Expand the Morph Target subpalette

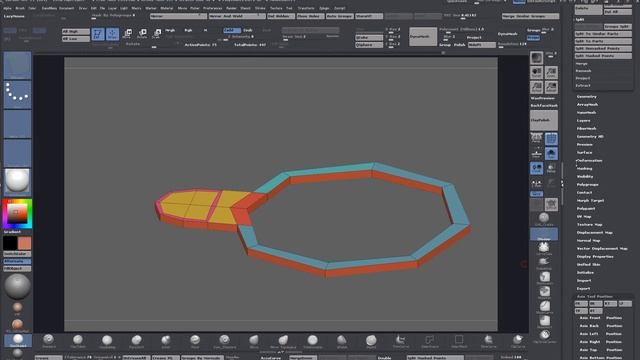coord(590,200)
